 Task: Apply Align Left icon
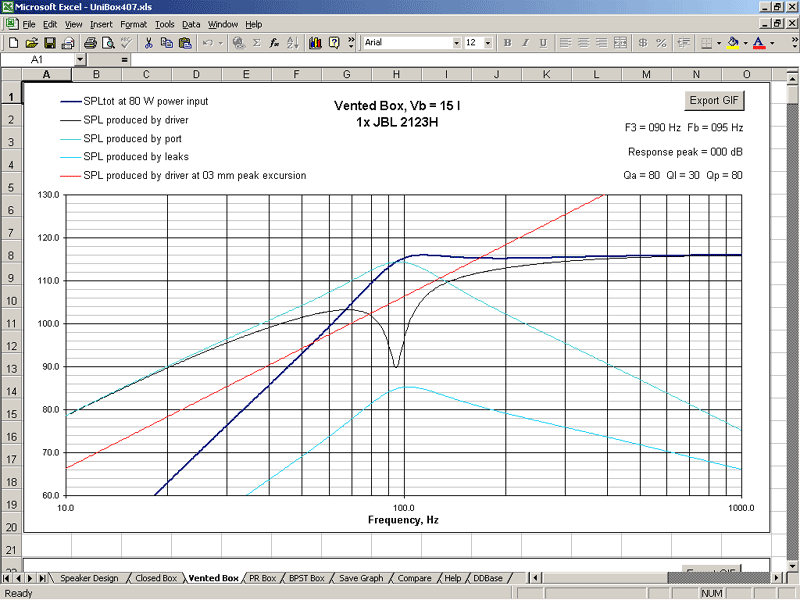pos(565,43)
